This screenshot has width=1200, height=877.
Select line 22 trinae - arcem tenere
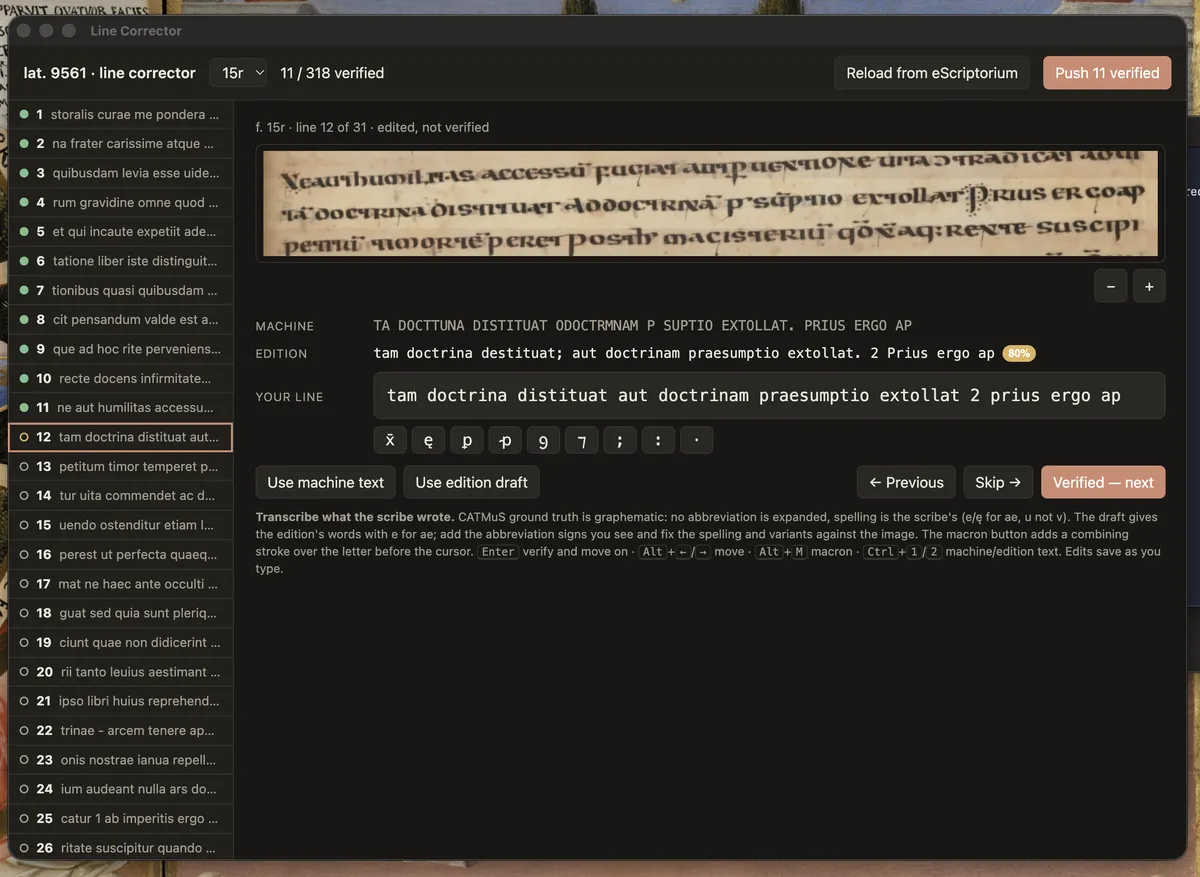point(120,730)
